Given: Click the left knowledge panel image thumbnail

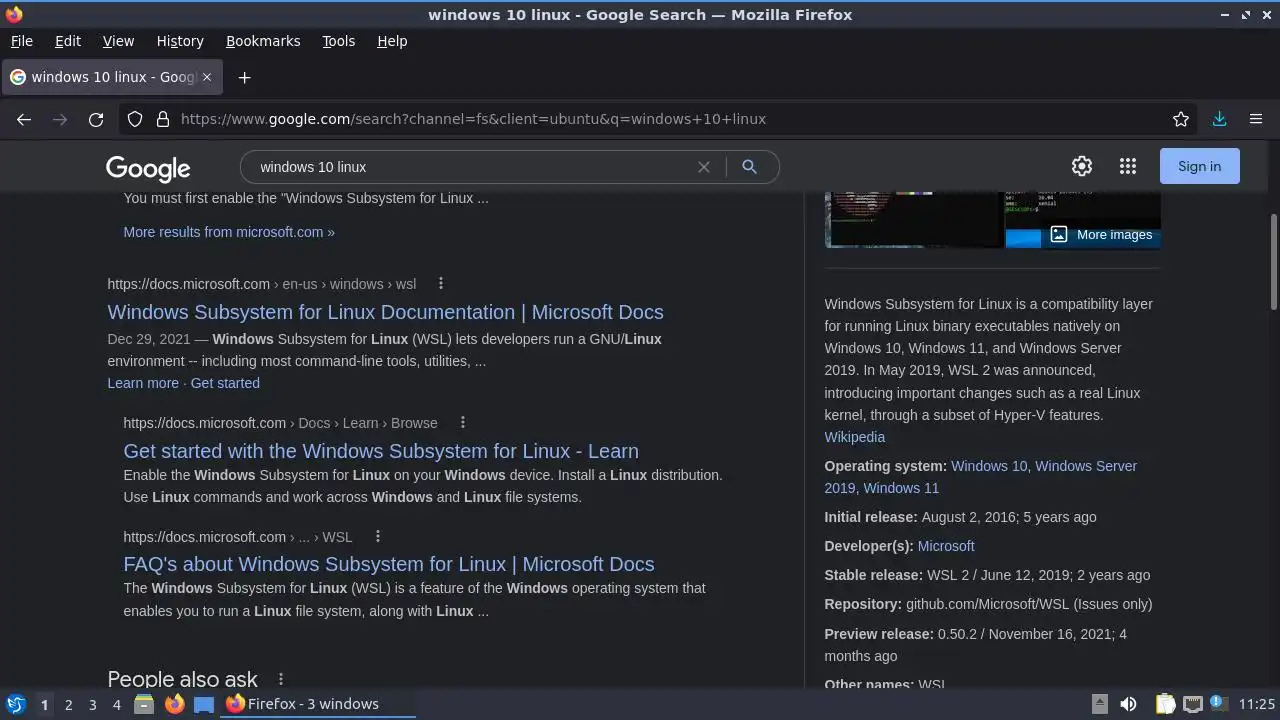Looking at the screenshot, I should (914, 220).
